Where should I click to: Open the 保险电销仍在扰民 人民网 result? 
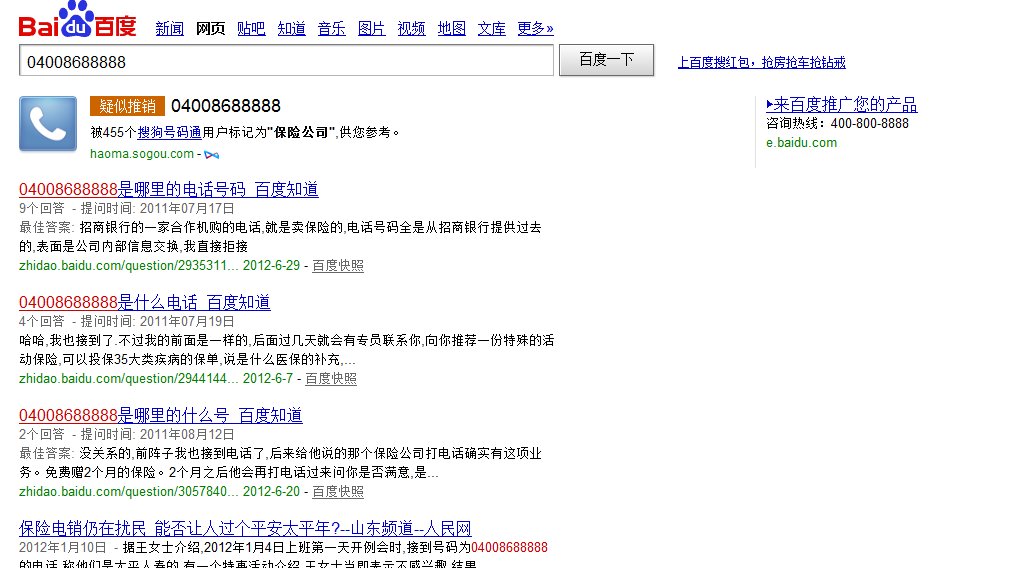coord(245,528)
